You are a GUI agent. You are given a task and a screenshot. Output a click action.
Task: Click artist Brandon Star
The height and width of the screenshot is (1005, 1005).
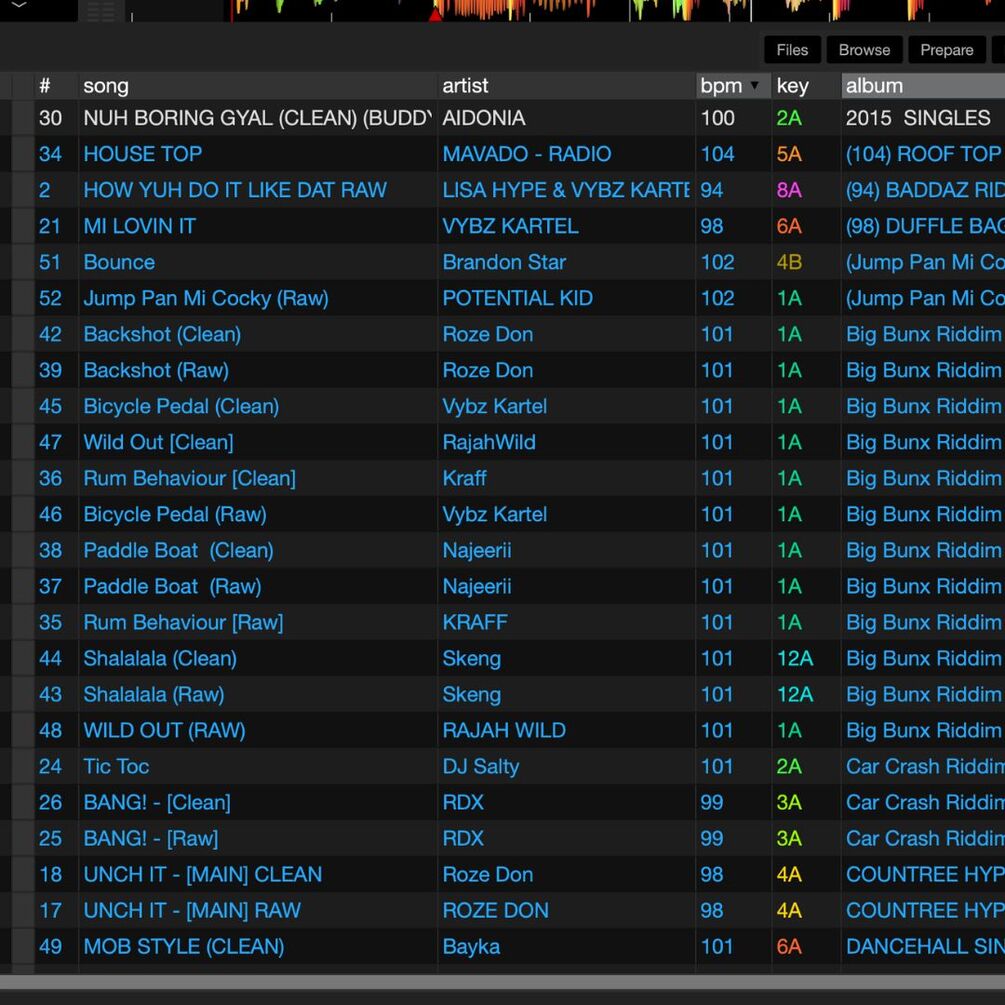click(504, 262)
